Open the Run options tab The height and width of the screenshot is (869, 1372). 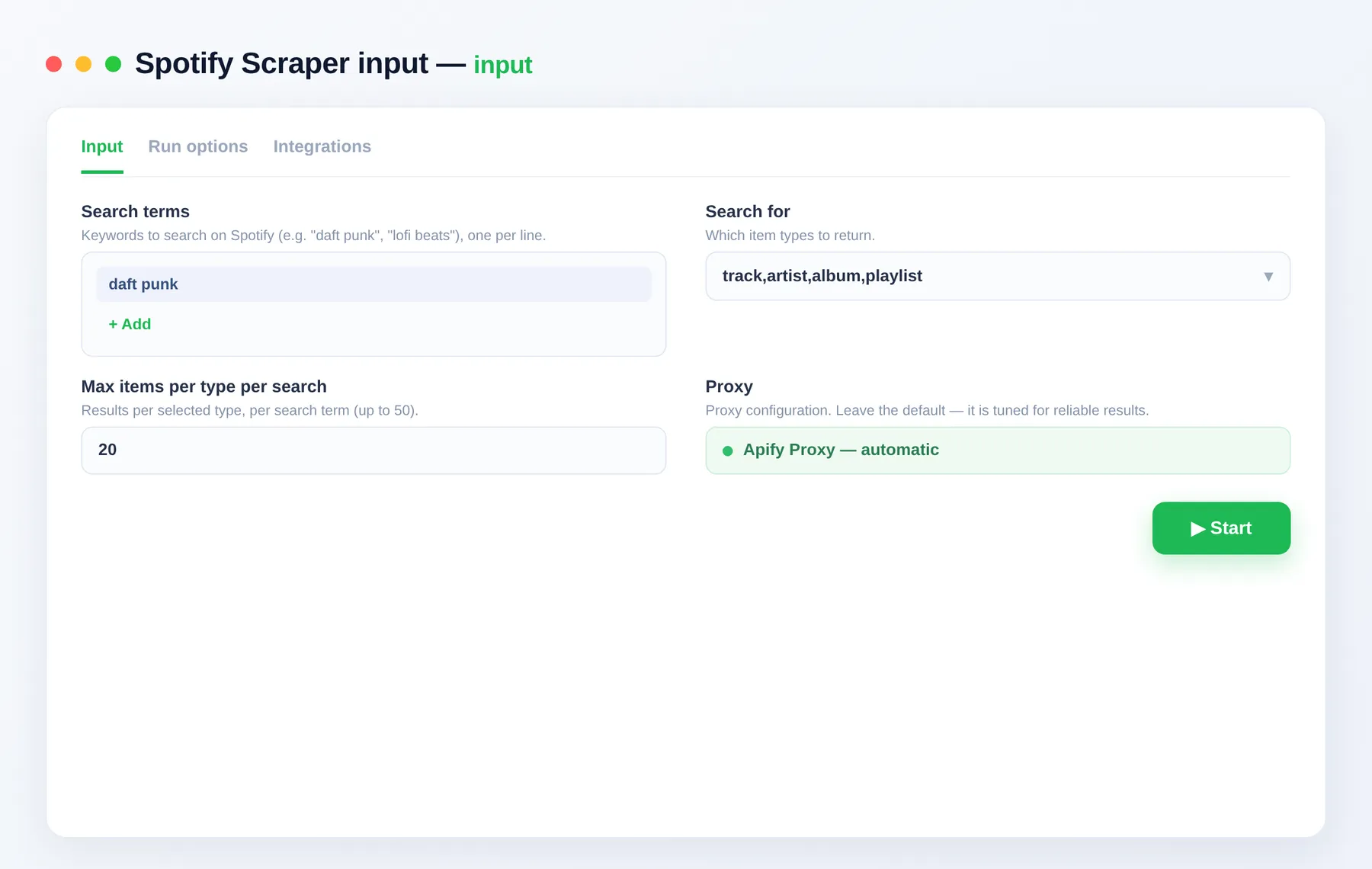click(x=198, y=146)
